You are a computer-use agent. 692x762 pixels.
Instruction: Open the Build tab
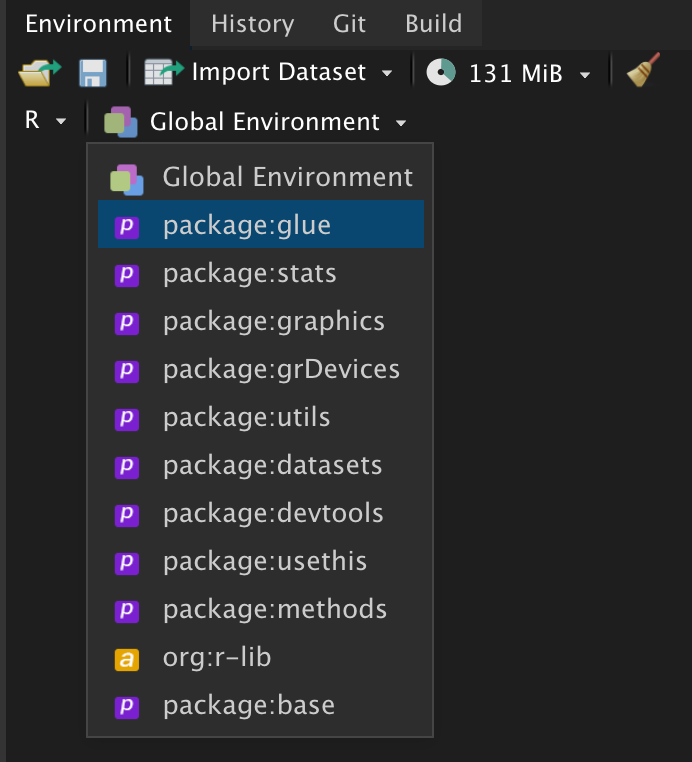(433, 24)
